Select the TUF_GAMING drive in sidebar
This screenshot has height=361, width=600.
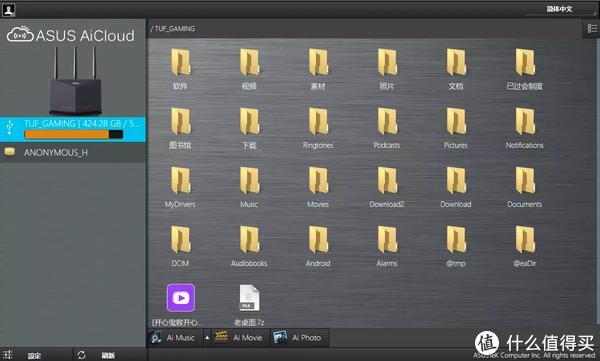pyautogui.click(x=73, y=129)
